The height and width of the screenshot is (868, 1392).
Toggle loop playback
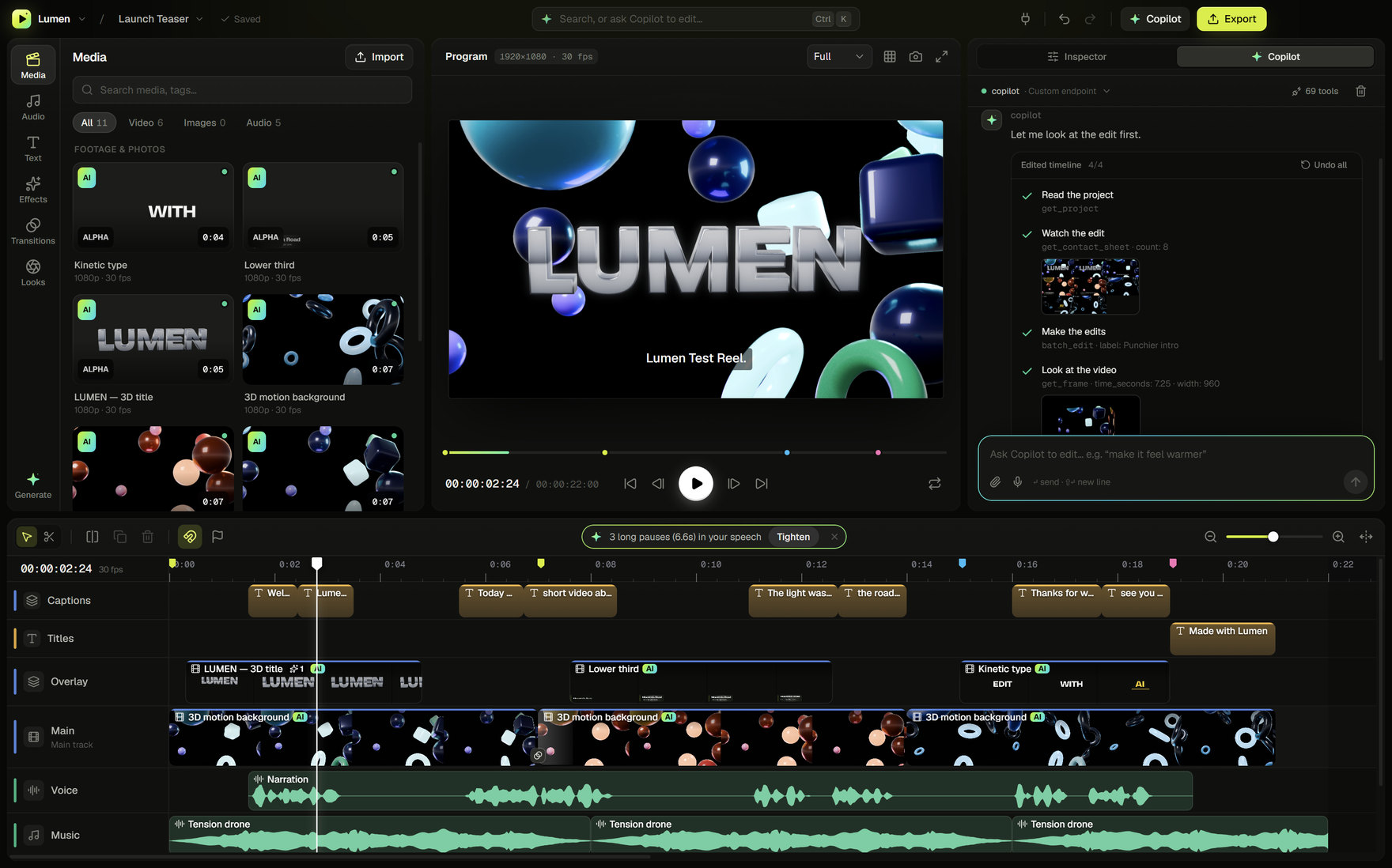[934, 483]
